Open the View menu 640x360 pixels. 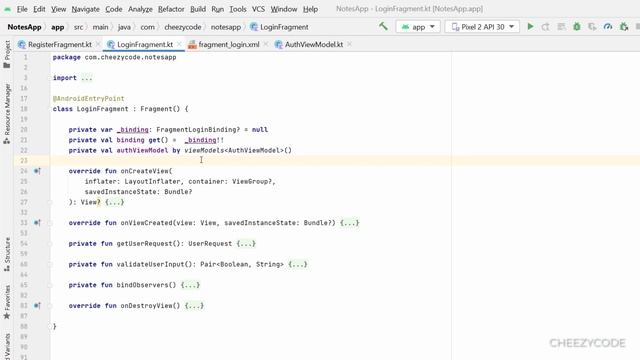pyautogui.click(x=58, y=9)
